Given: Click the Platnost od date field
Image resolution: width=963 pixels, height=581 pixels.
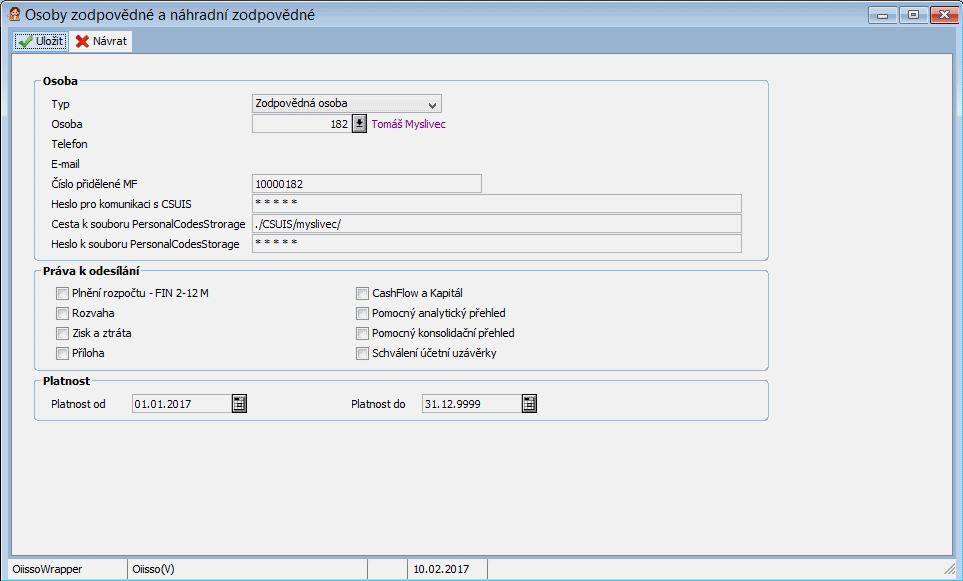Looking at the screenshot, I should 178,404.
